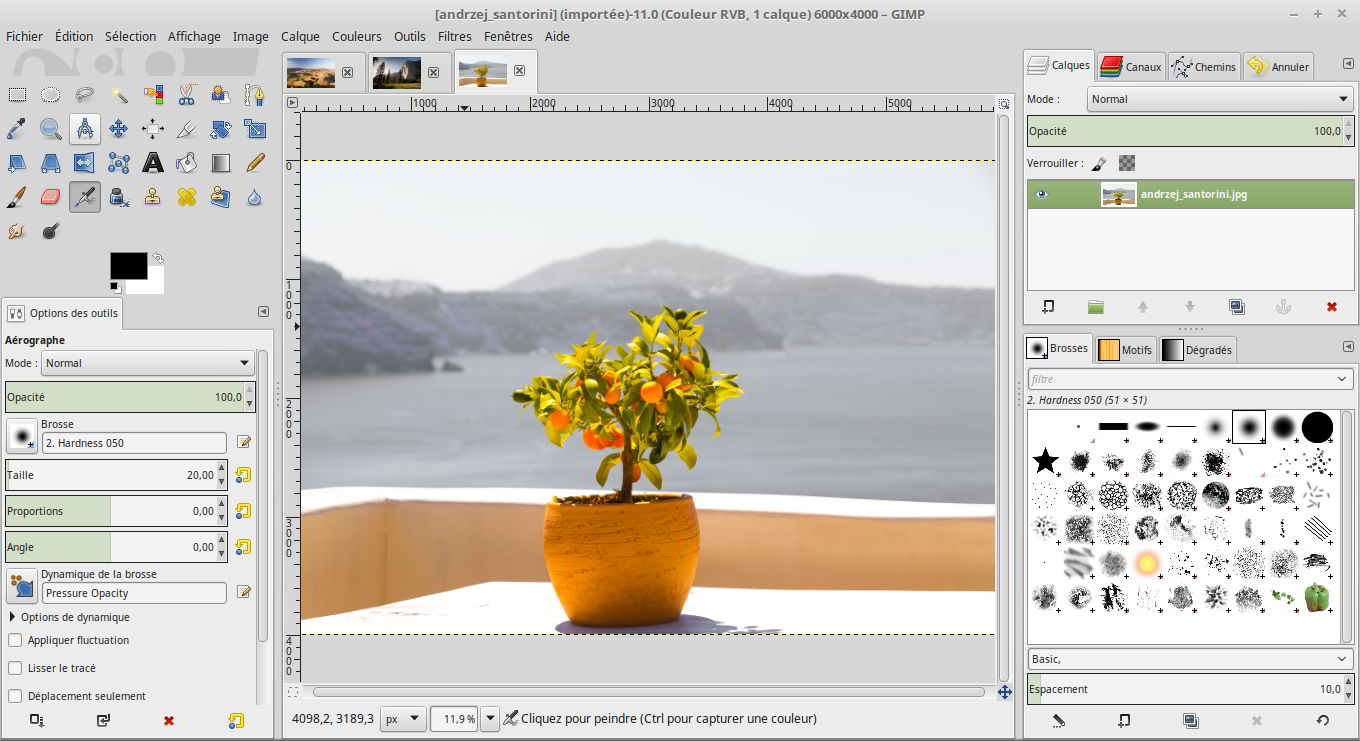Select the Scissors Select tool
The width and height of the screenshot is (1360, 741).
tap(187, 95)
